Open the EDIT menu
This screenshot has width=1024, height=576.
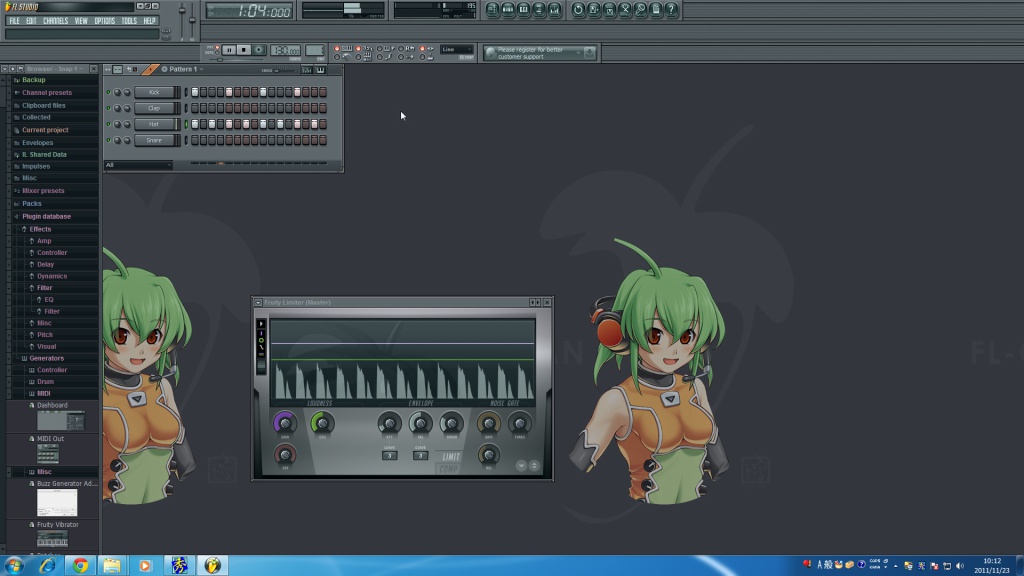31,21
